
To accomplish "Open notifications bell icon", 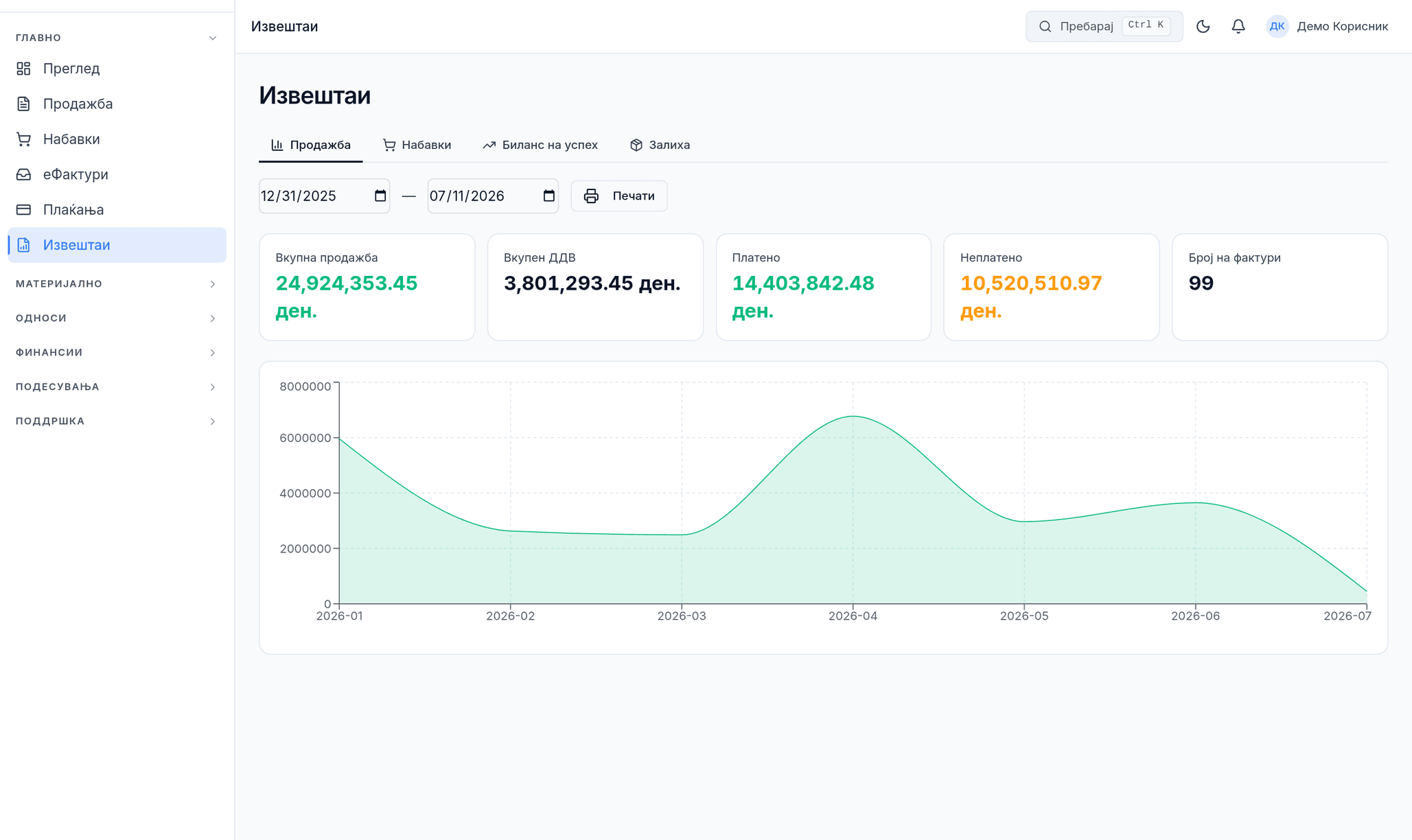I will click(x=1238, y=26).
